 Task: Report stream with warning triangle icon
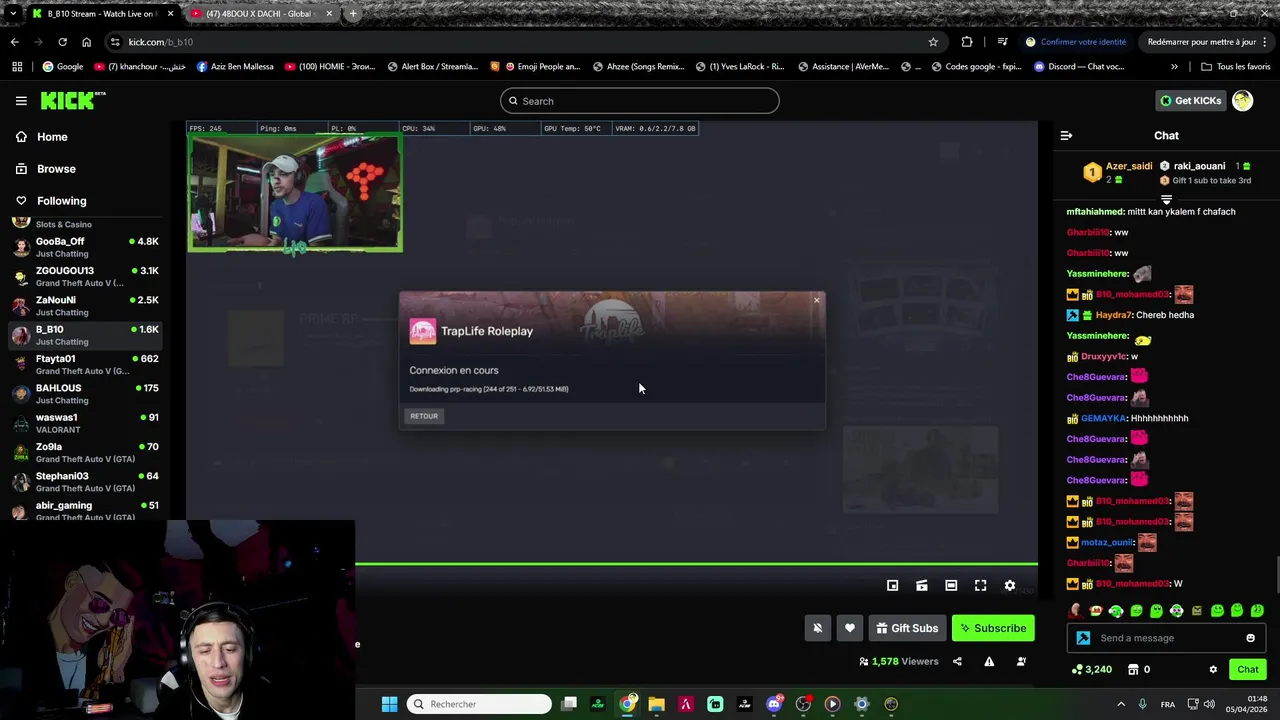(989, 661)
